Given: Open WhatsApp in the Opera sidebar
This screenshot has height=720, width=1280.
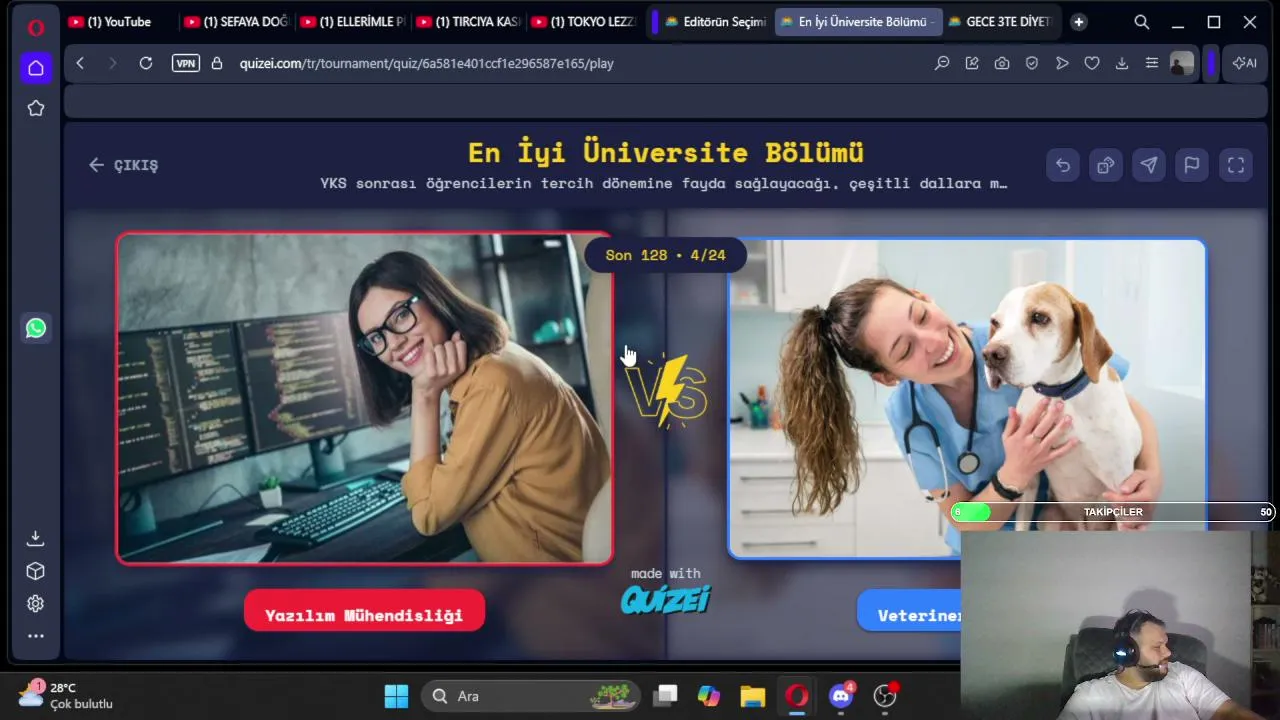Looking at the screenshot, I should tap(36, 328).
